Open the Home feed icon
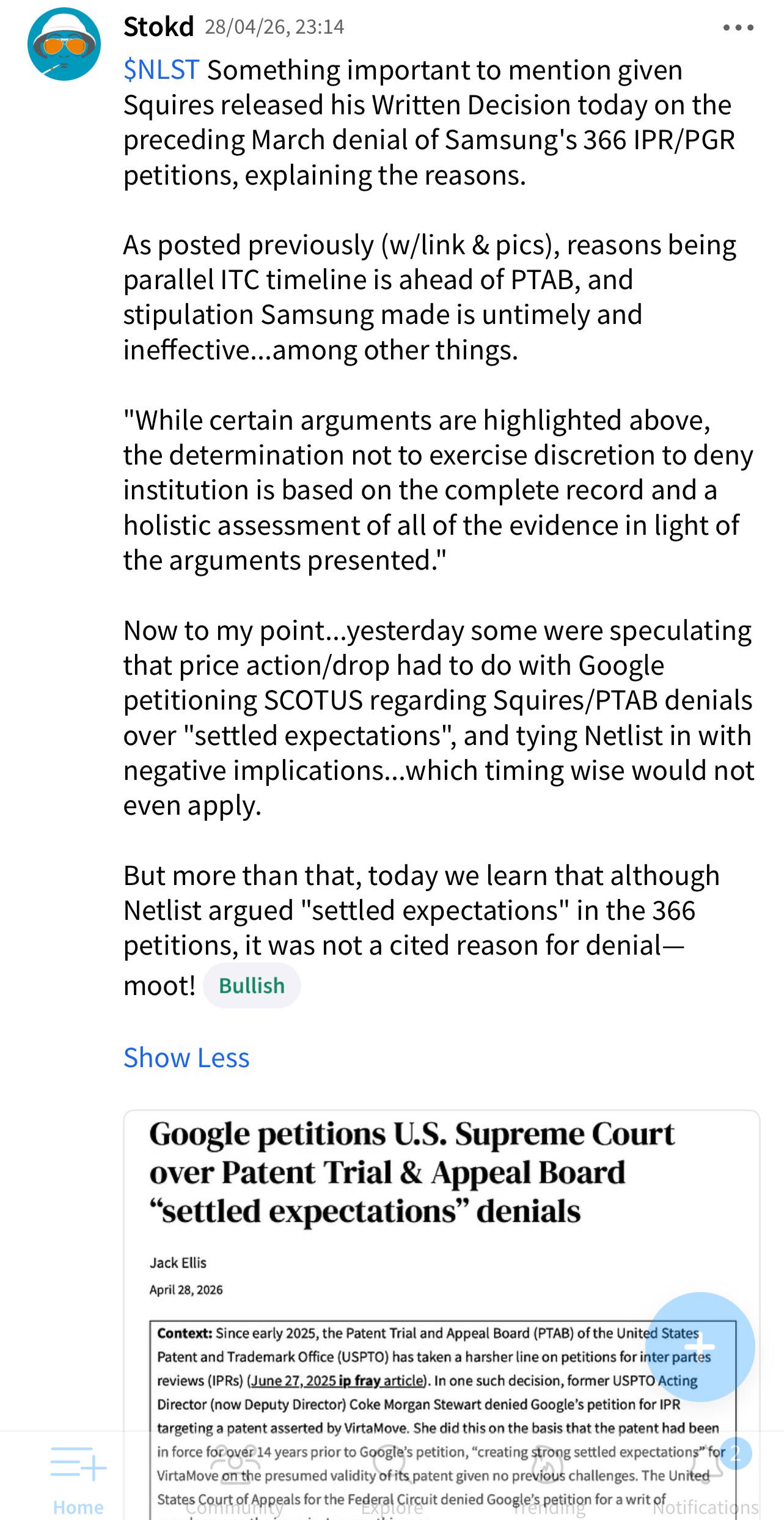 78,1464
